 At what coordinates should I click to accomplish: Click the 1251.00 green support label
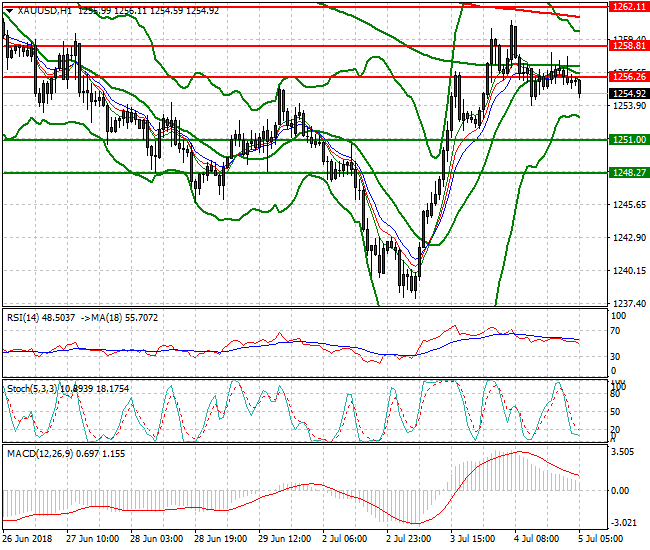pos(629,140)
